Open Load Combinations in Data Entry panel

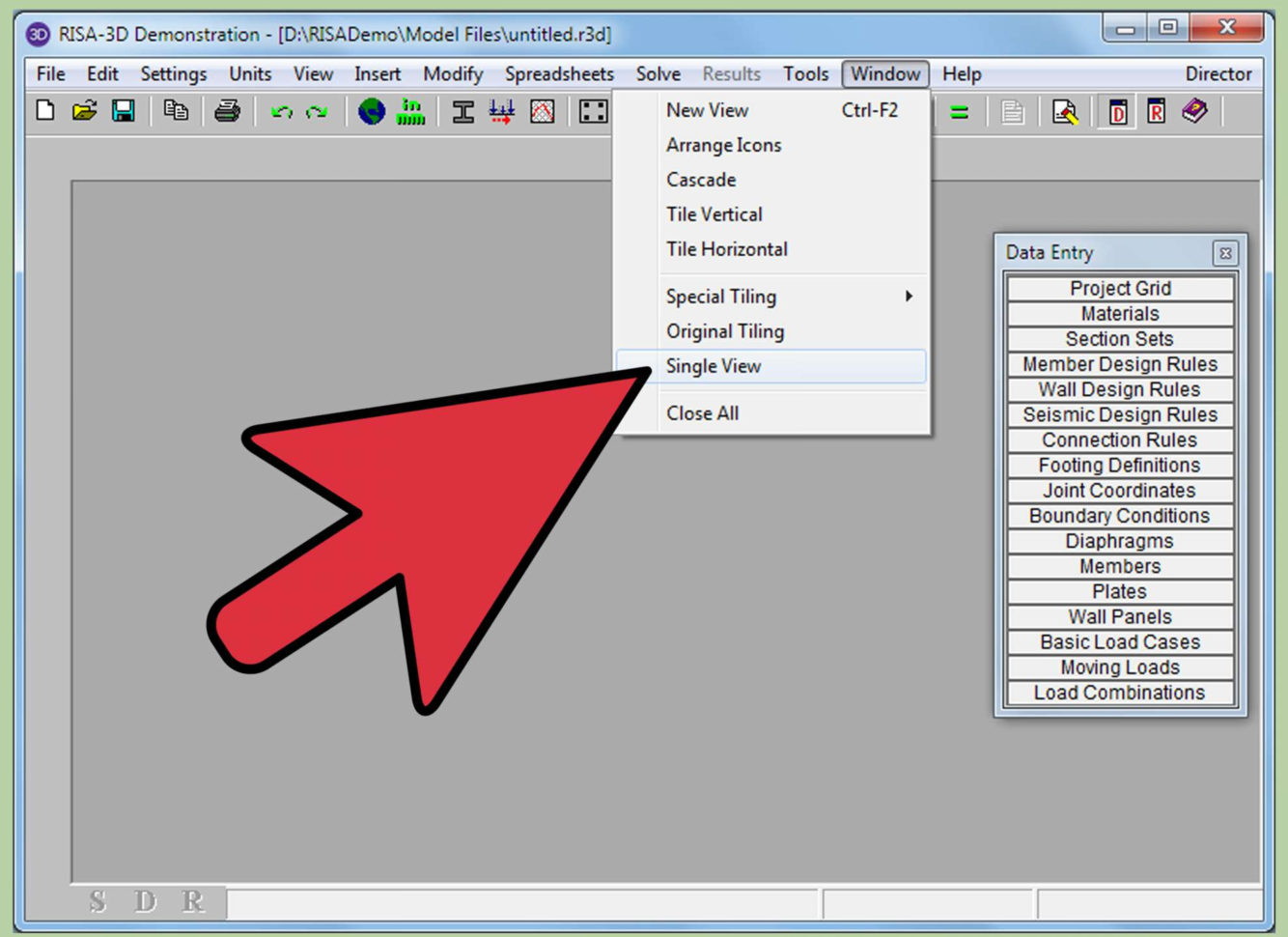(x=1119, y=692)
